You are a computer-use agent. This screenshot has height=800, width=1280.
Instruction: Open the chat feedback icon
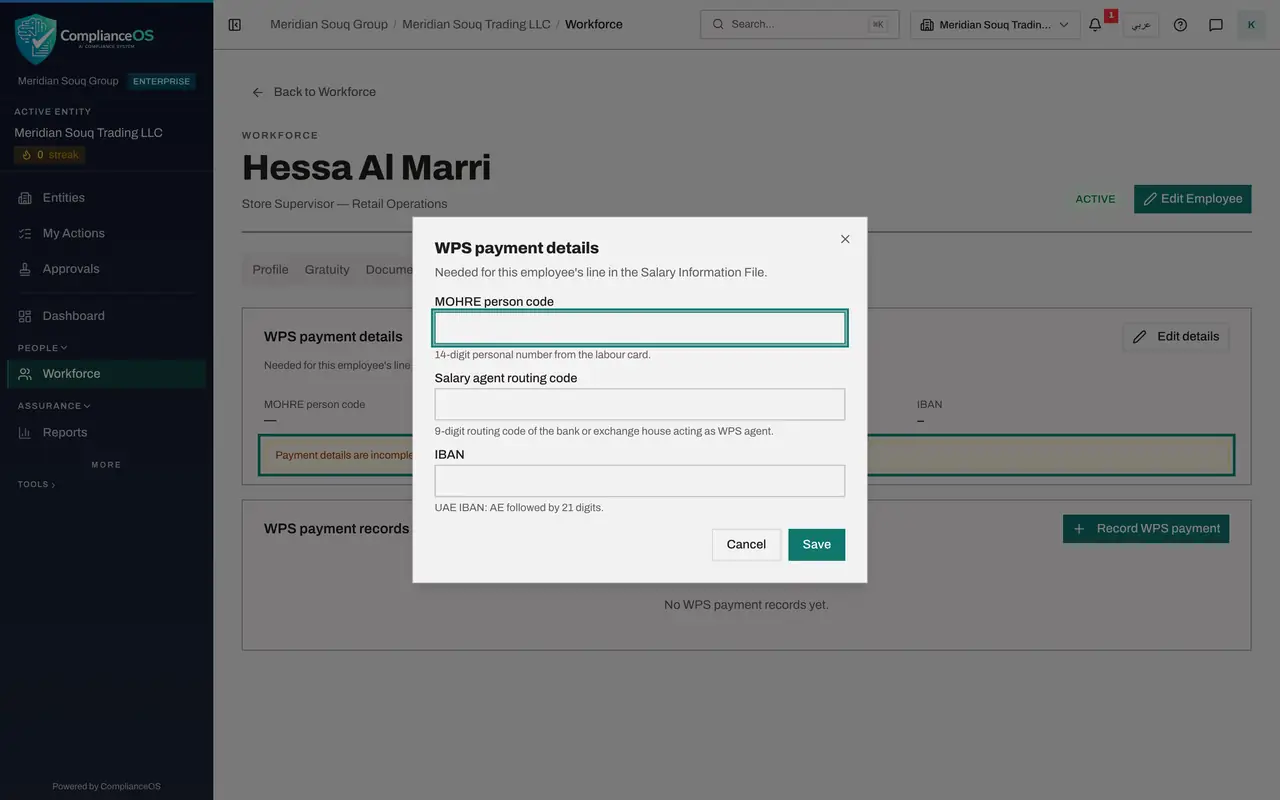pyautogui.click(x=1216, y=24)
